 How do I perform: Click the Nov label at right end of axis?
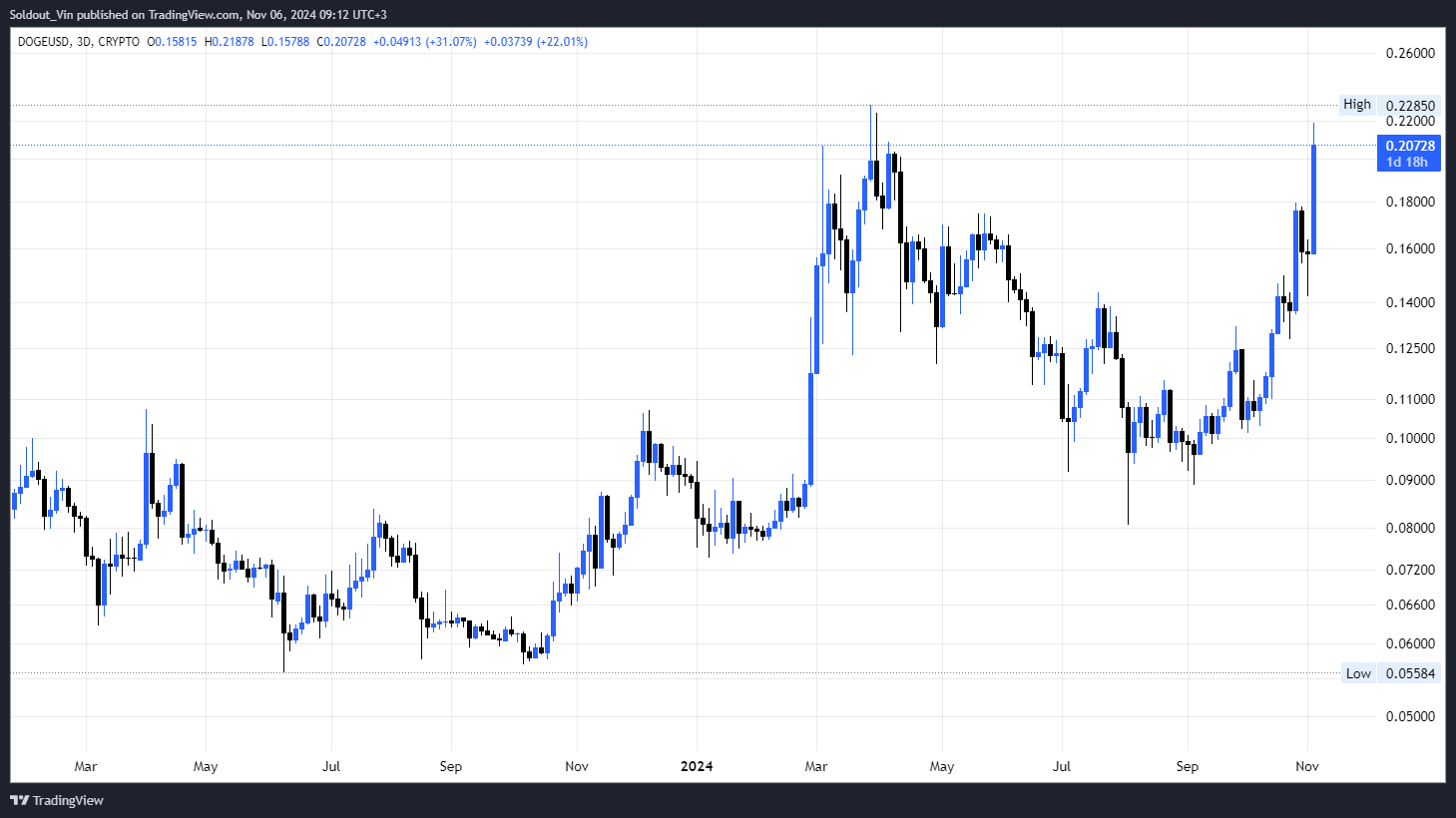(x=1307, y=766)
